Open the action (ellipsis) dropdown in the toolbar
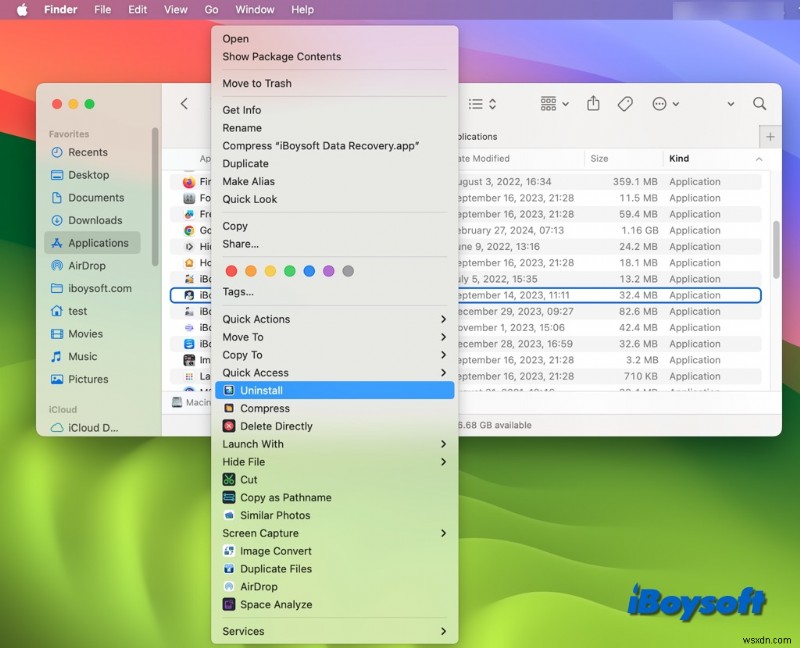Screen dimensions: 800x648 665,104
